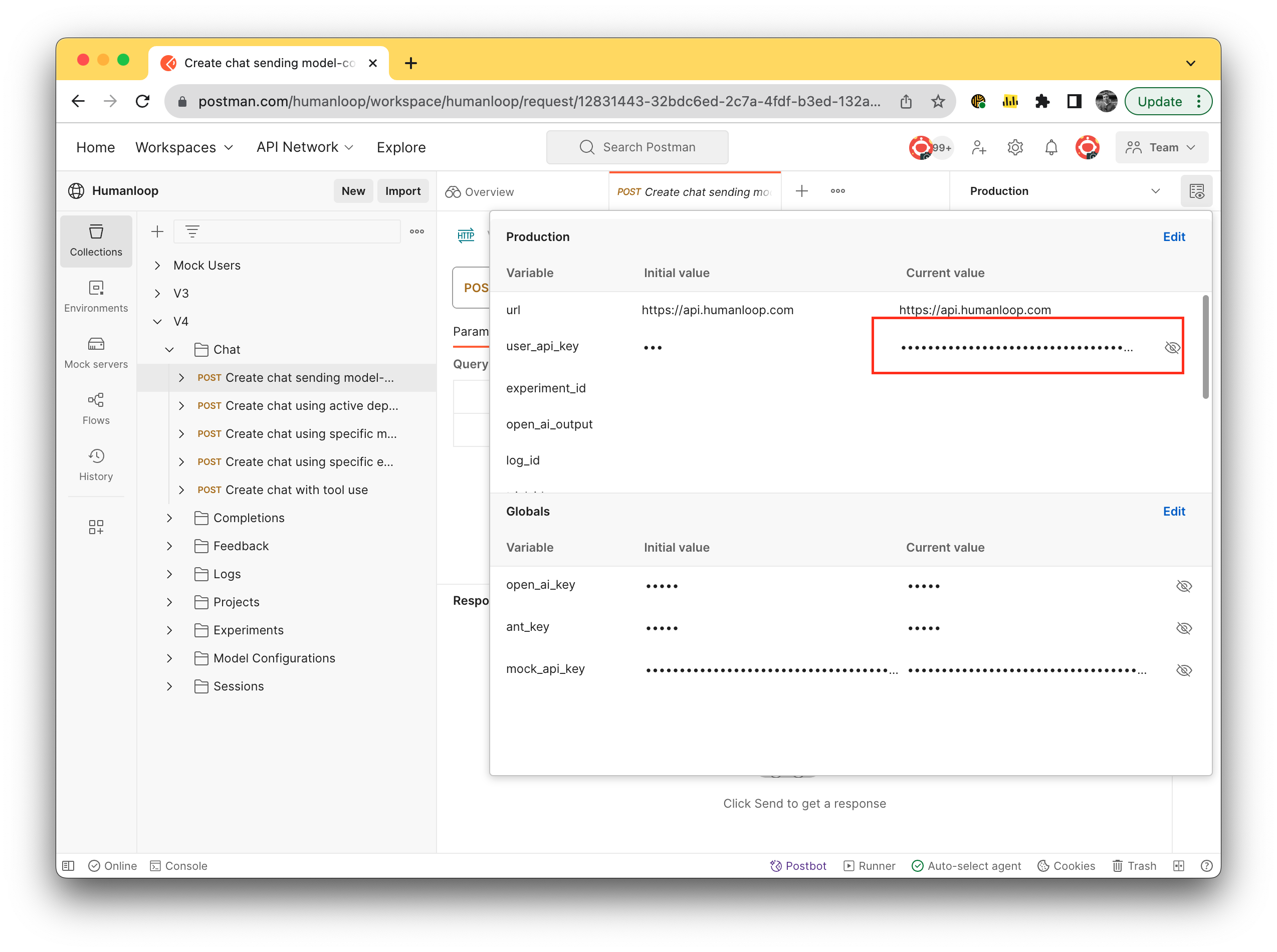Open the Collections sidebar panel
This screenshot has width=1277, height=952.
click(96, 241)
